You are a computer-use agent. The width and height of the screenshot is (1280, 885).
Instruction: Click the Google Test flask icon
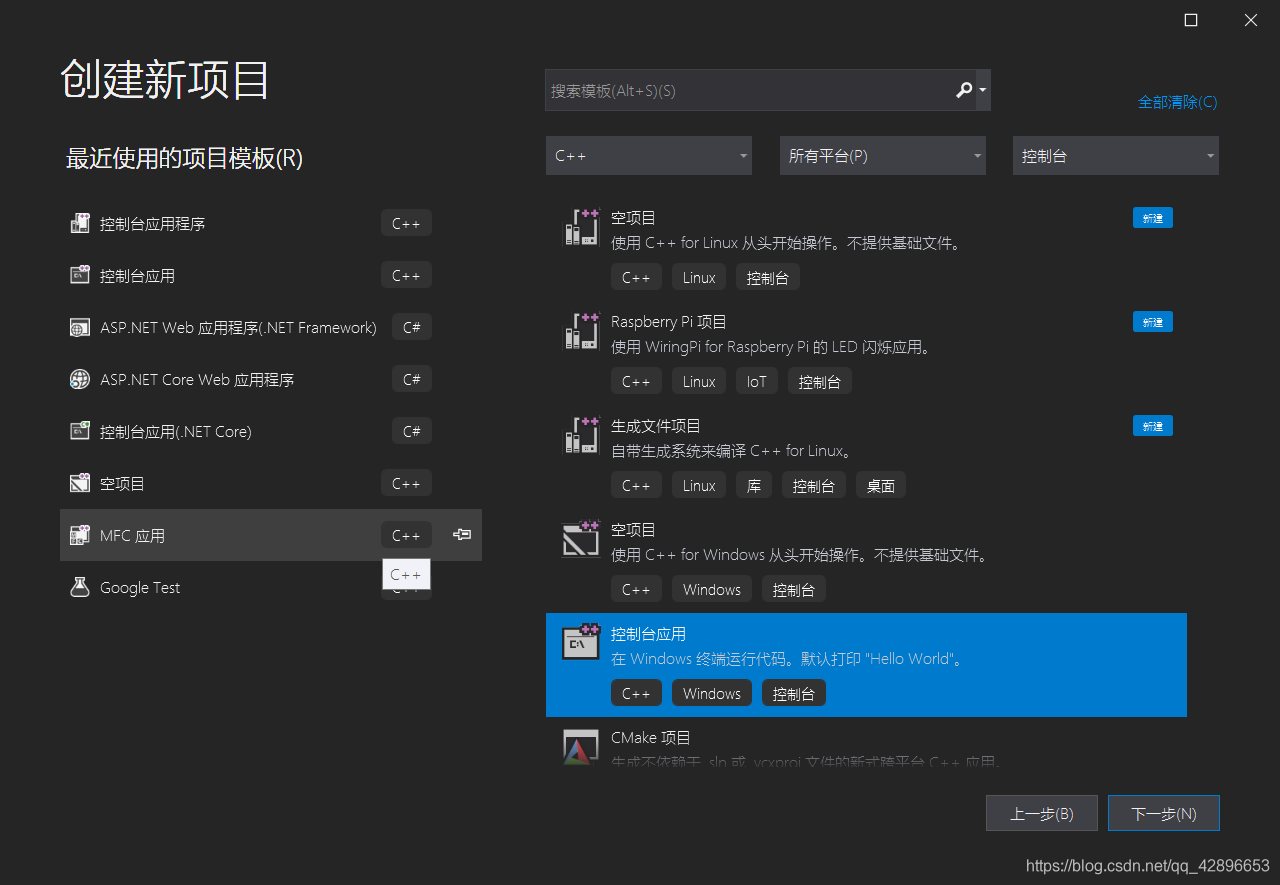[80, 588]
